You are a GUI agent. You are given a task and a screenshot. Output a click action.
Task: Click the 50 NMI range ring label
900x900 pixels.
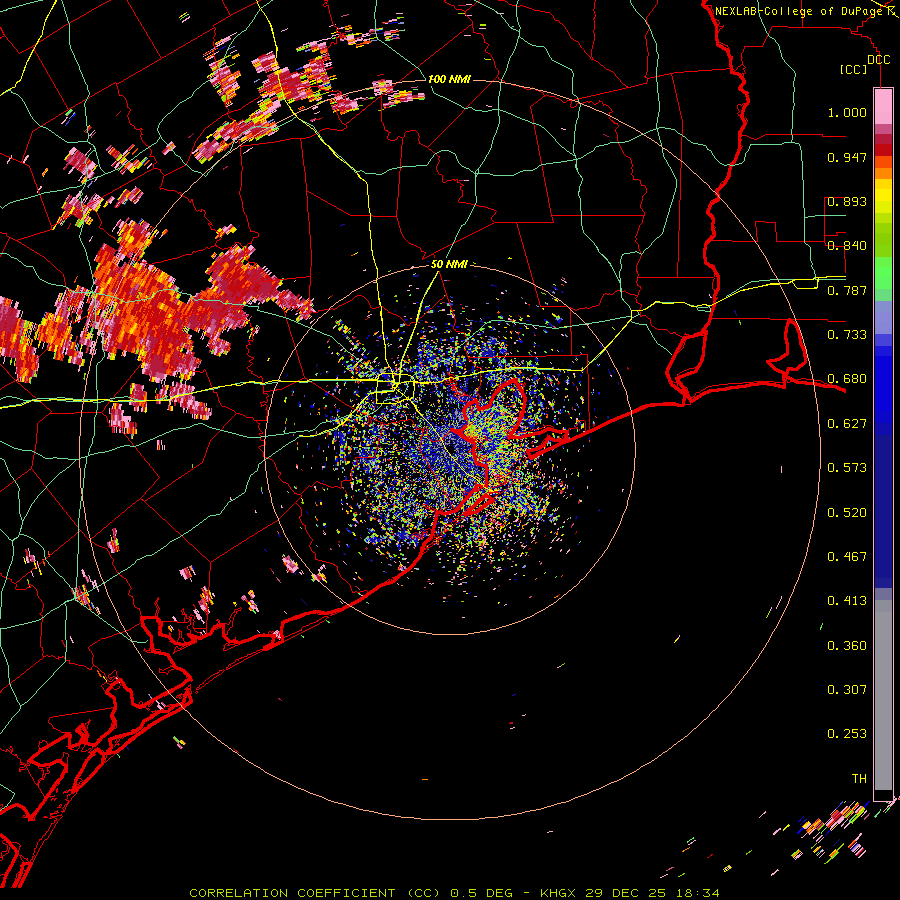point(449,264)
